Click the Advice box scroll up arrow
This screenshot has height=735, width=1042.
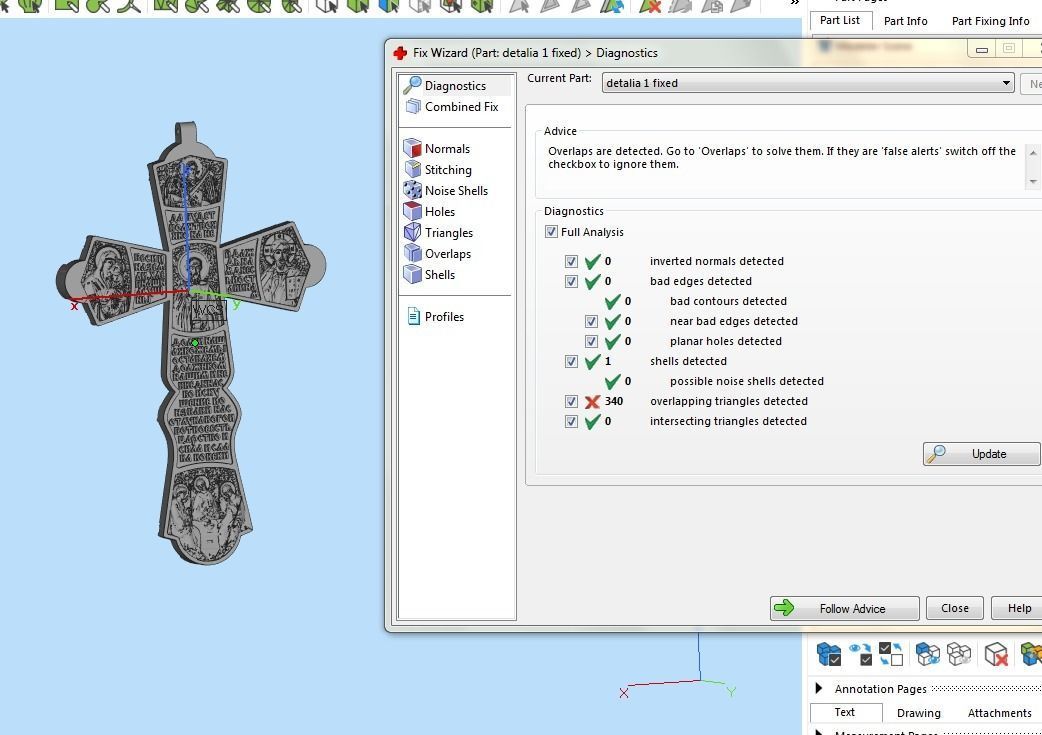[x=1033, y=153]
